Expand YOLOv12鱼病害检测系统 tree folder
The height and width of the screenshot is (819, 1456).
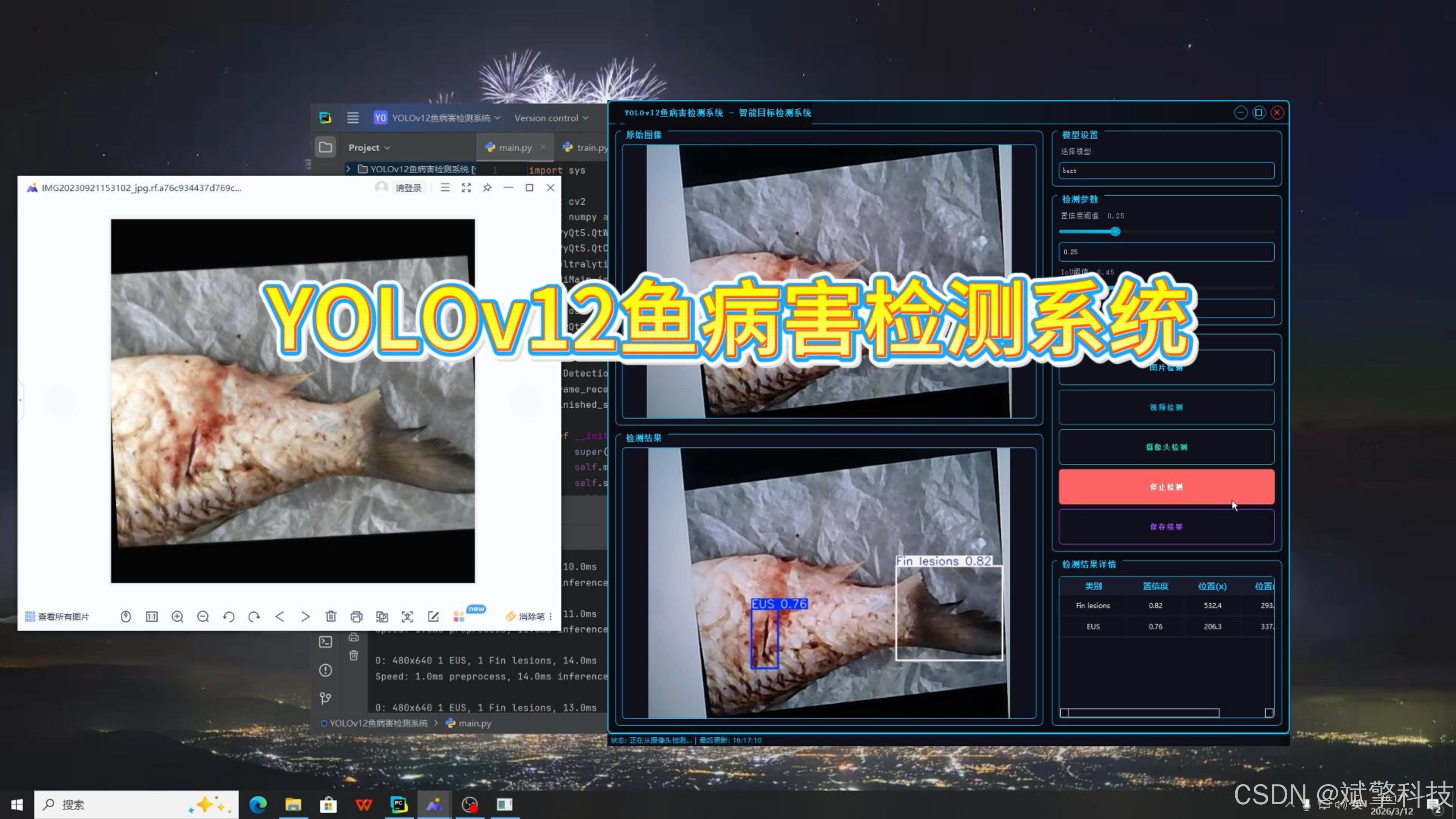348,169
